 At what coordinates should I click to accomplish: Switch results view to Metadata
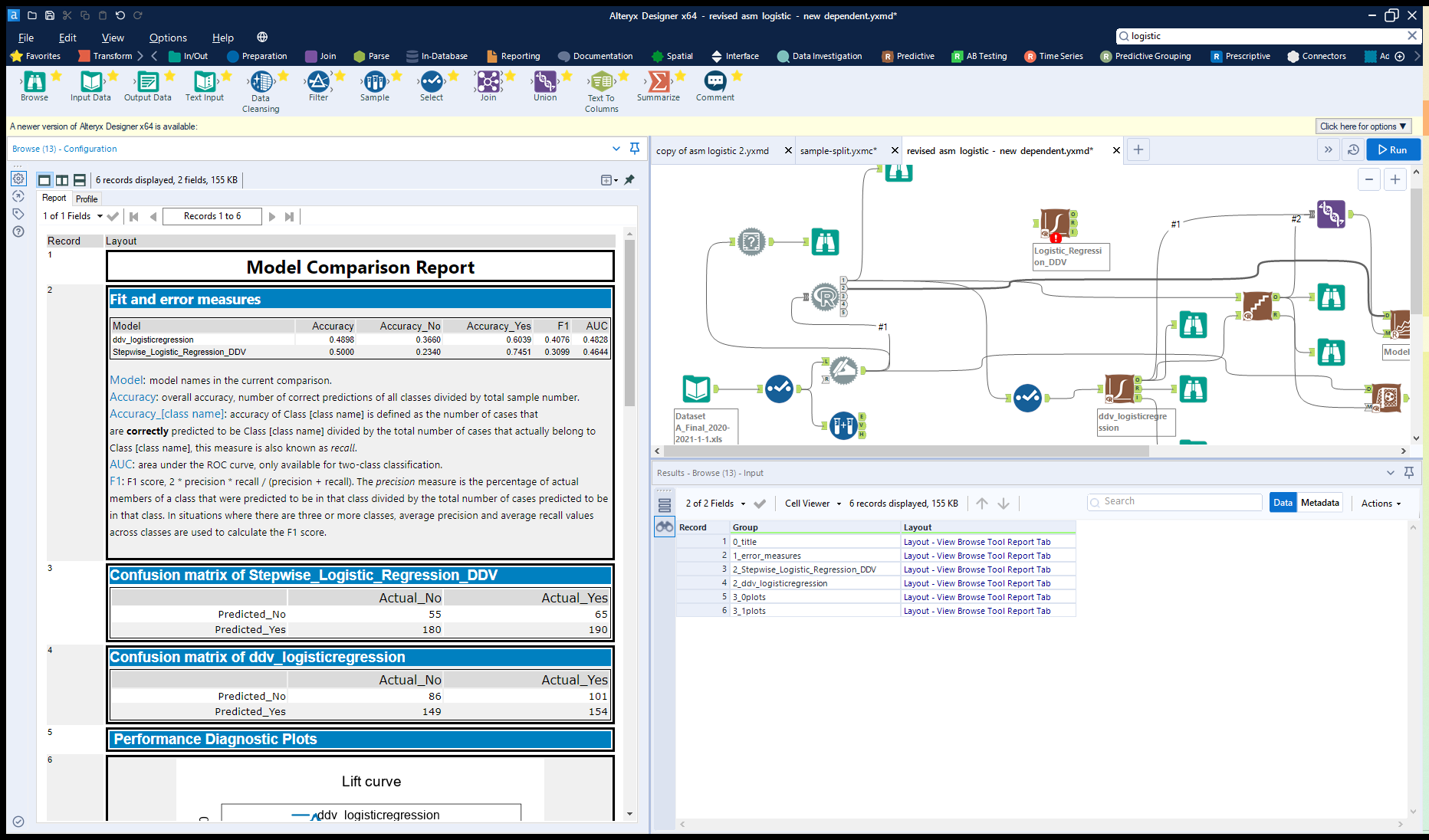click(1319, 503)
